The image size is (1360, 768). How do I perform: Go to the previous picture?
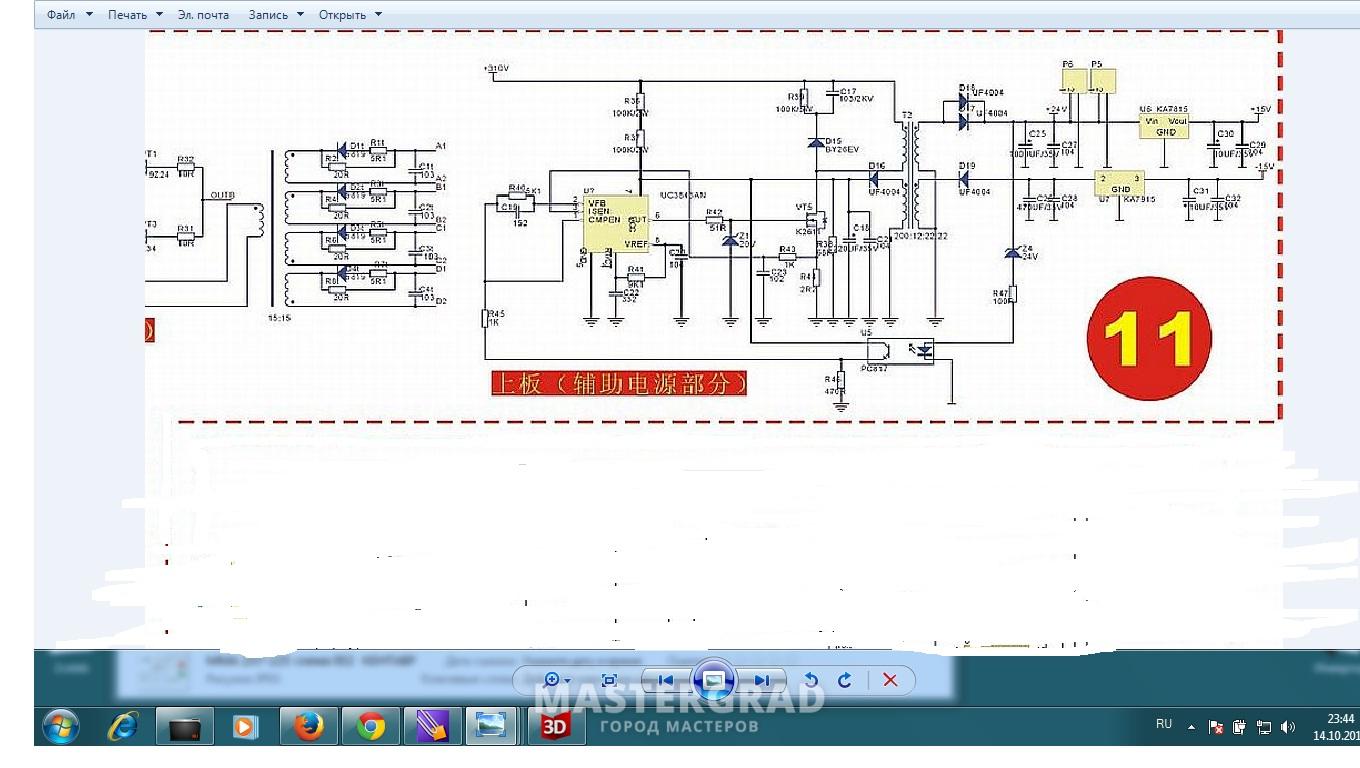665,681
